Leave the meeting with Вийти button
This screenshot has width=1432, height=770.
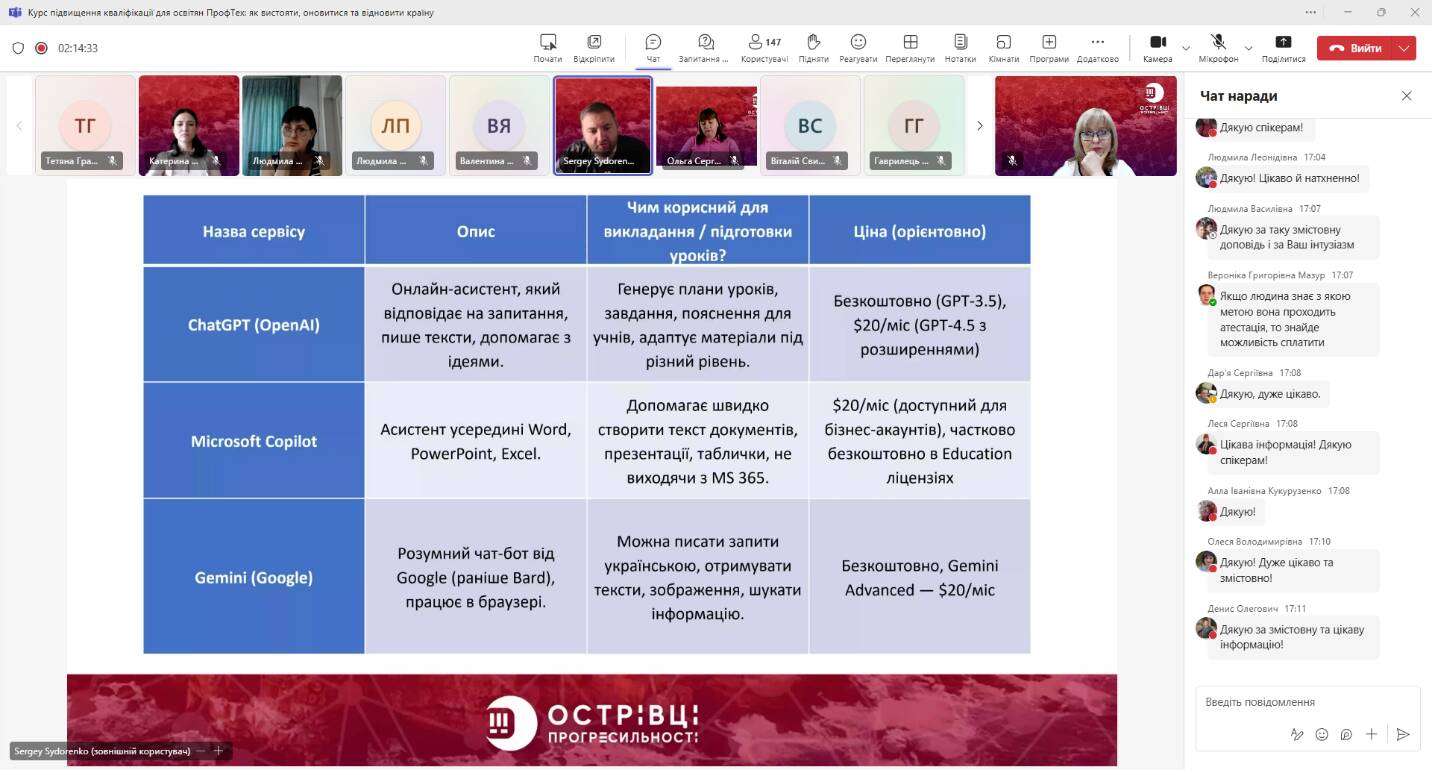coord(1356,48)
